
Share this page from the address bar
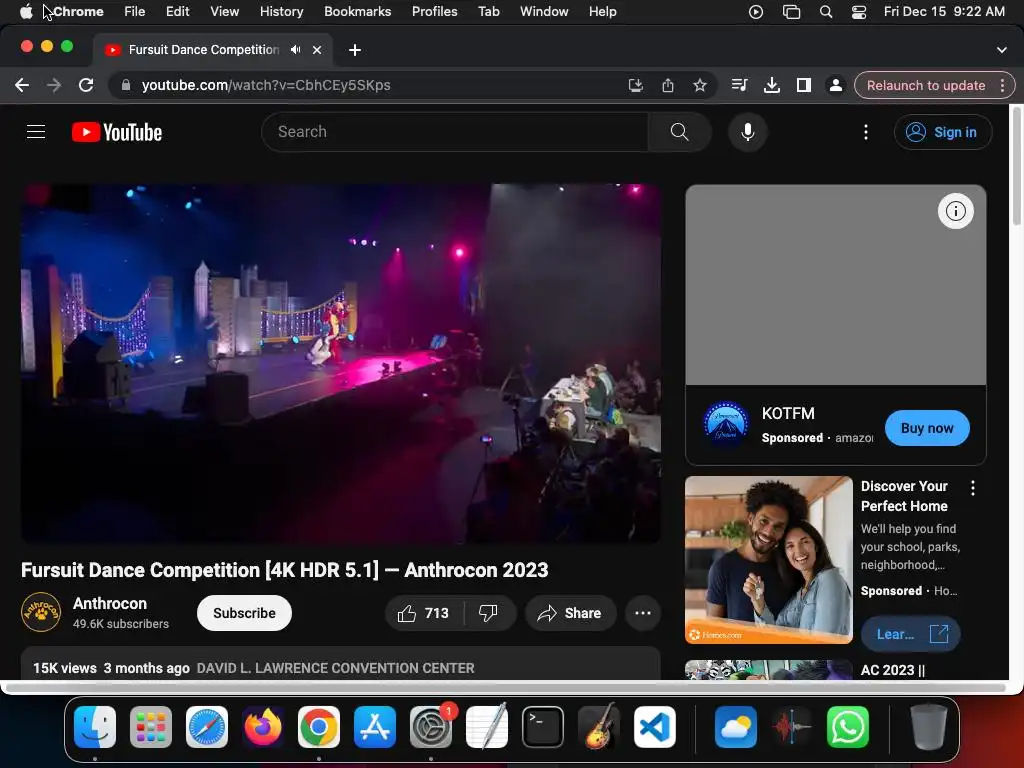(x=667, y=85)
